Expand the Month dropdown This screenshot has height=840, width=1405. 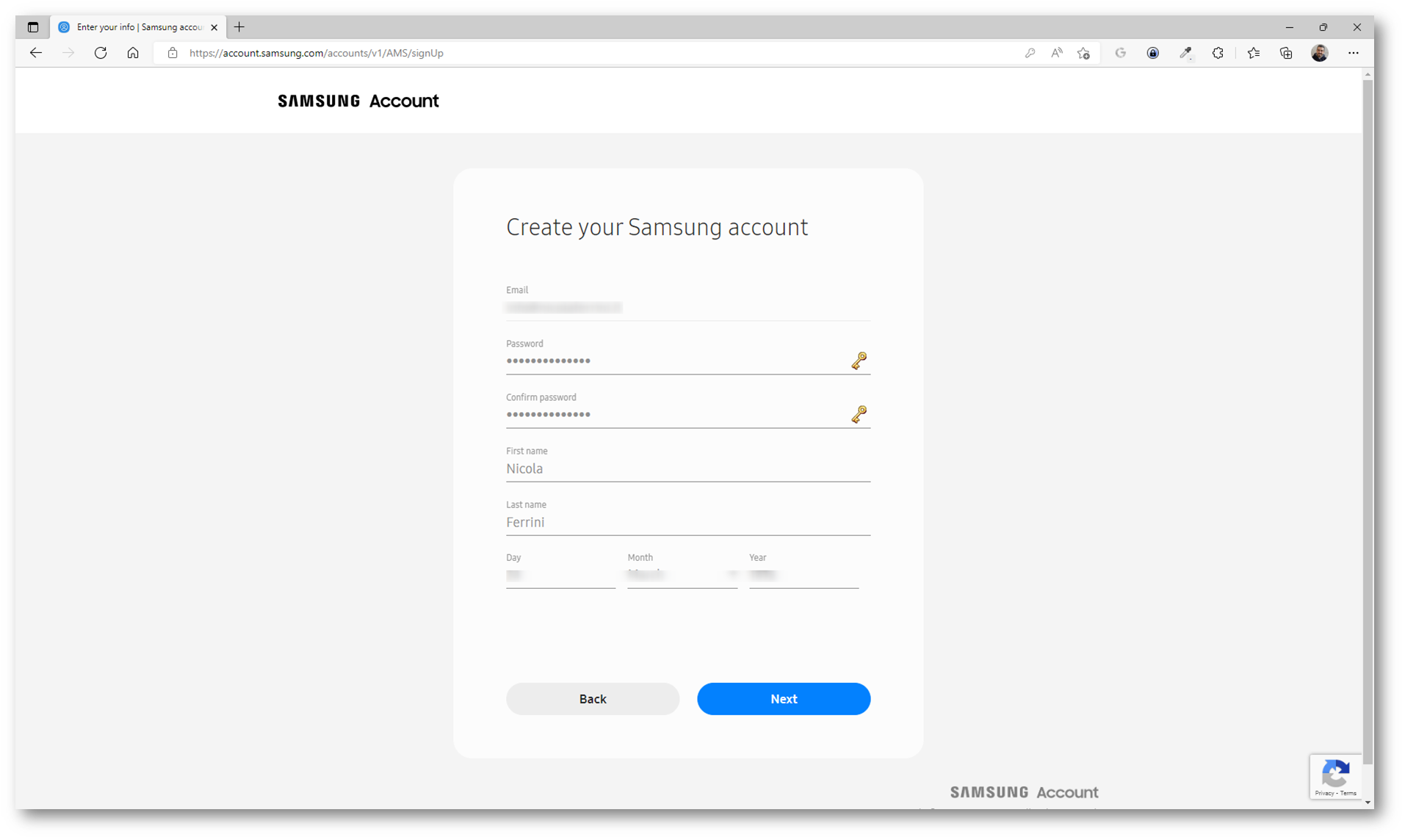click(x=682, y=576)
